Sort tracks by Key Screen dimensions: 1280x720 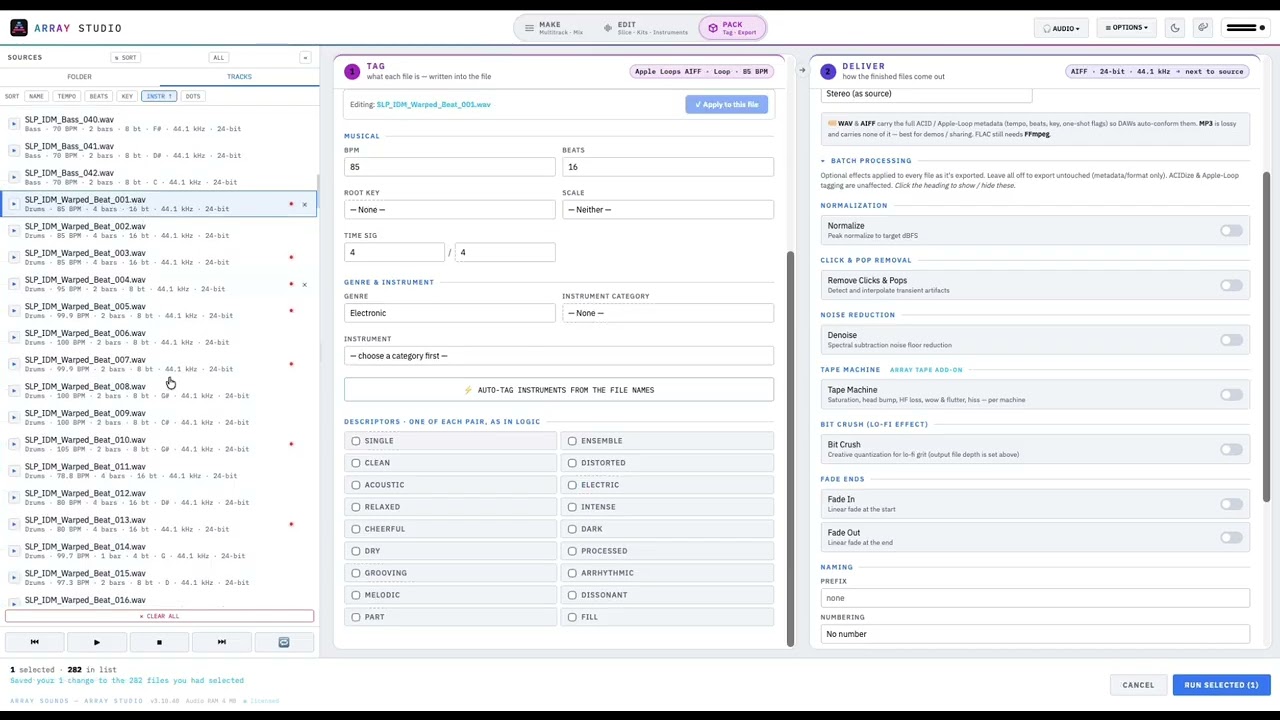coord(127,96)
